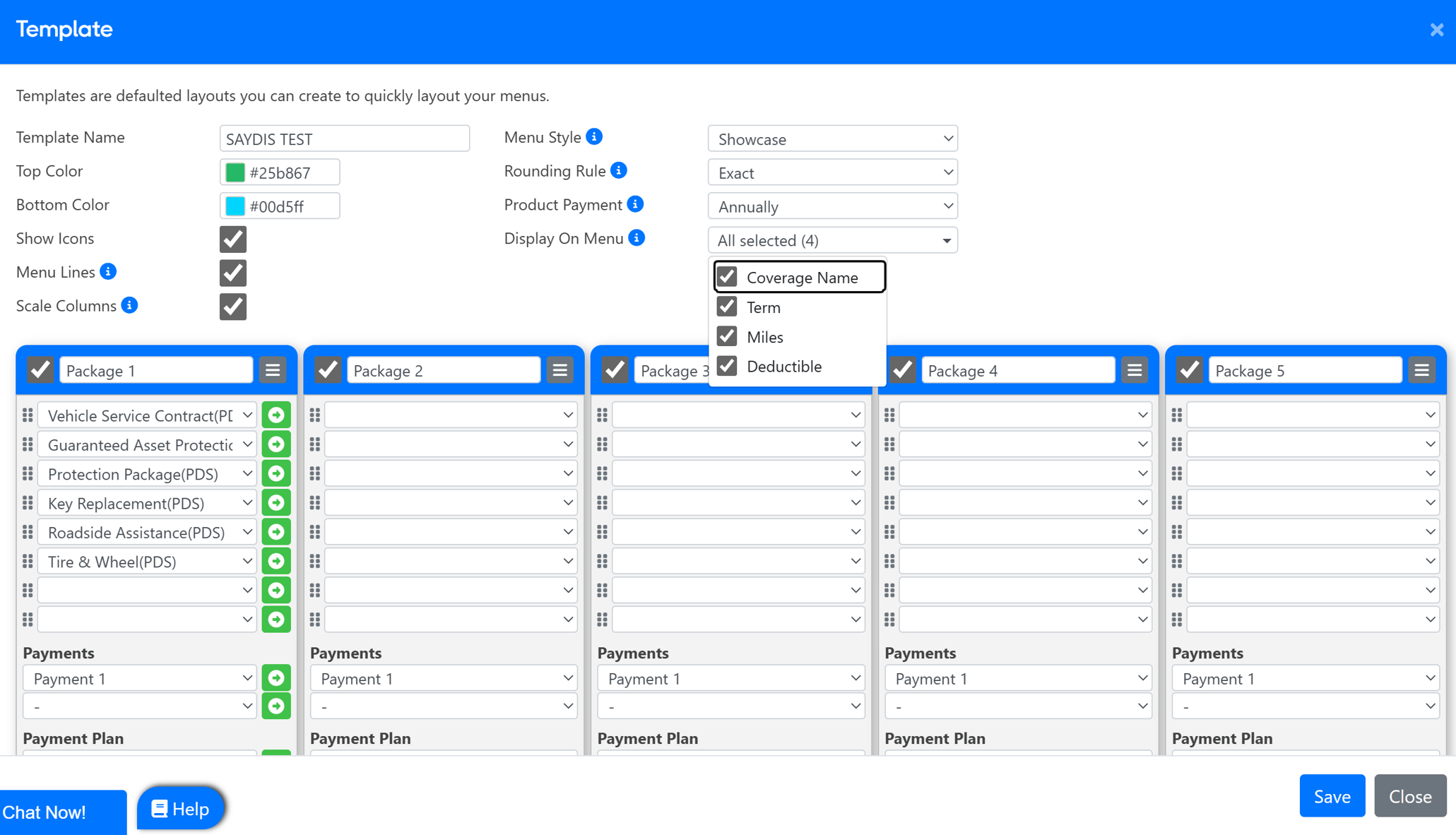
Task: Disable the Package 2 checkbox
Action: [x=328, y=370]
